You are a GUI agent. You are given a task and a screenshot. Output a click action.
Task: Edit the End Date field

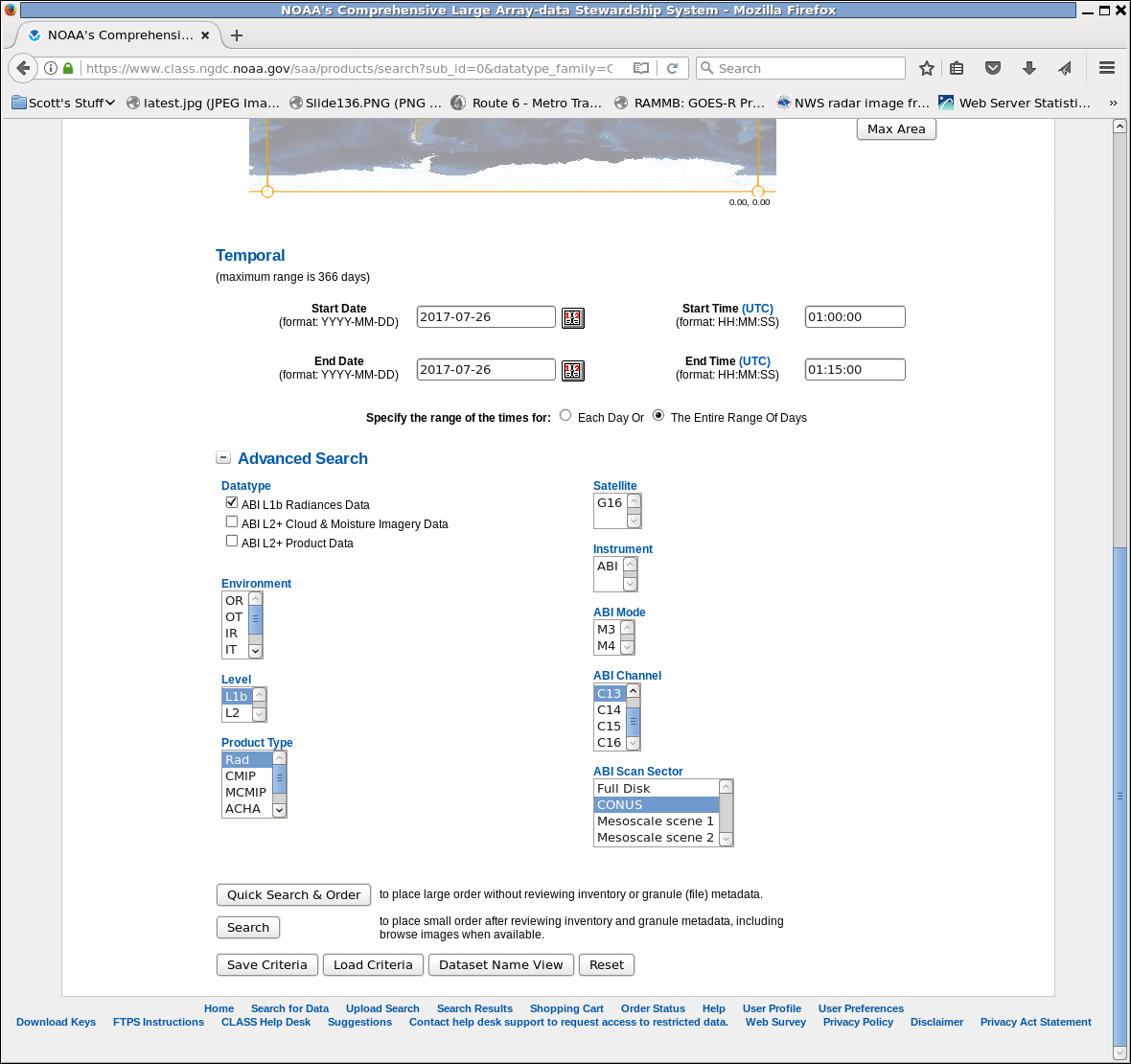point(486,369)
